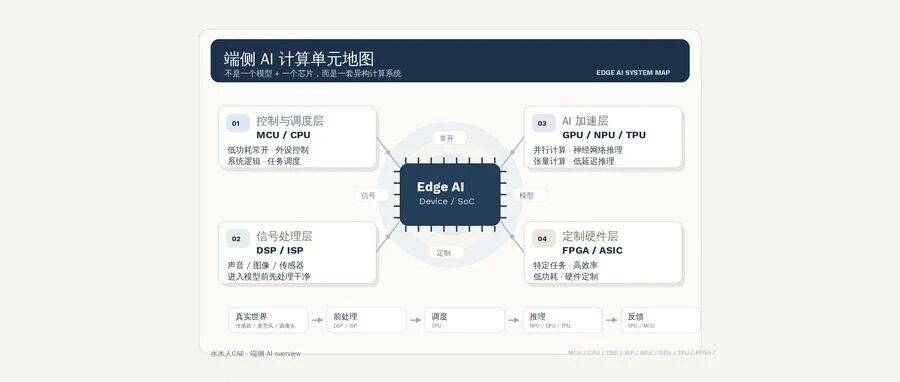This screenshot has height=382, width=900.
Task: Open the 前处理 flow step card
Action: coord(366,320)
